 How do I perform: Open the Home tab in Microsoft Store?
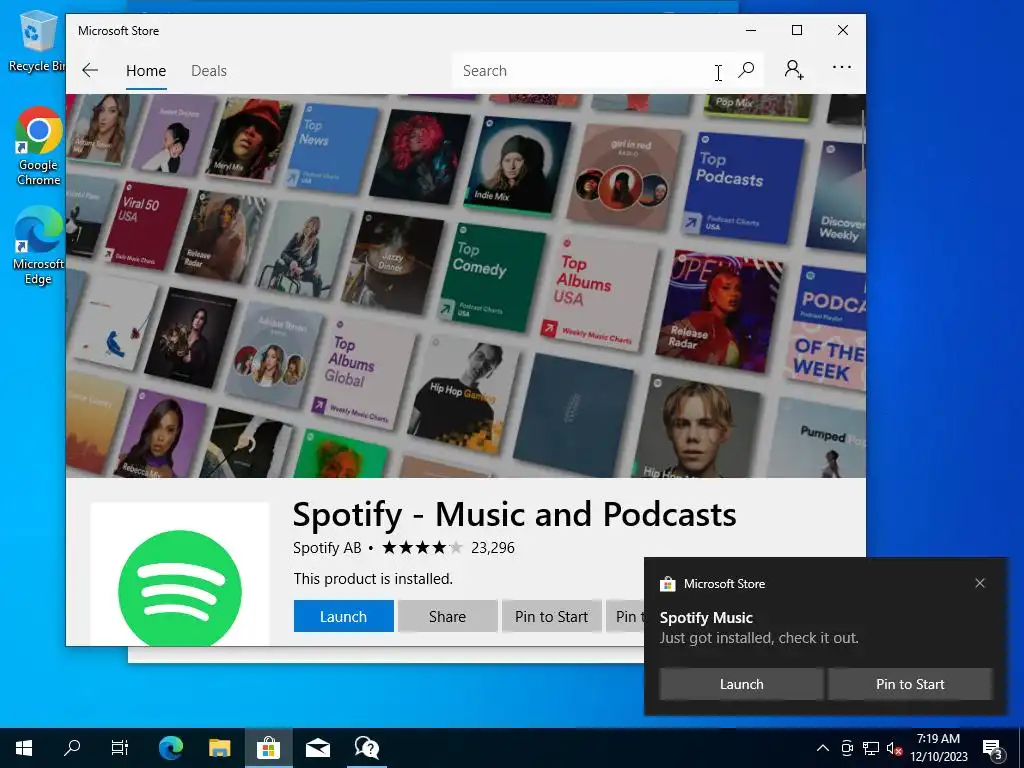click(146, 71)
